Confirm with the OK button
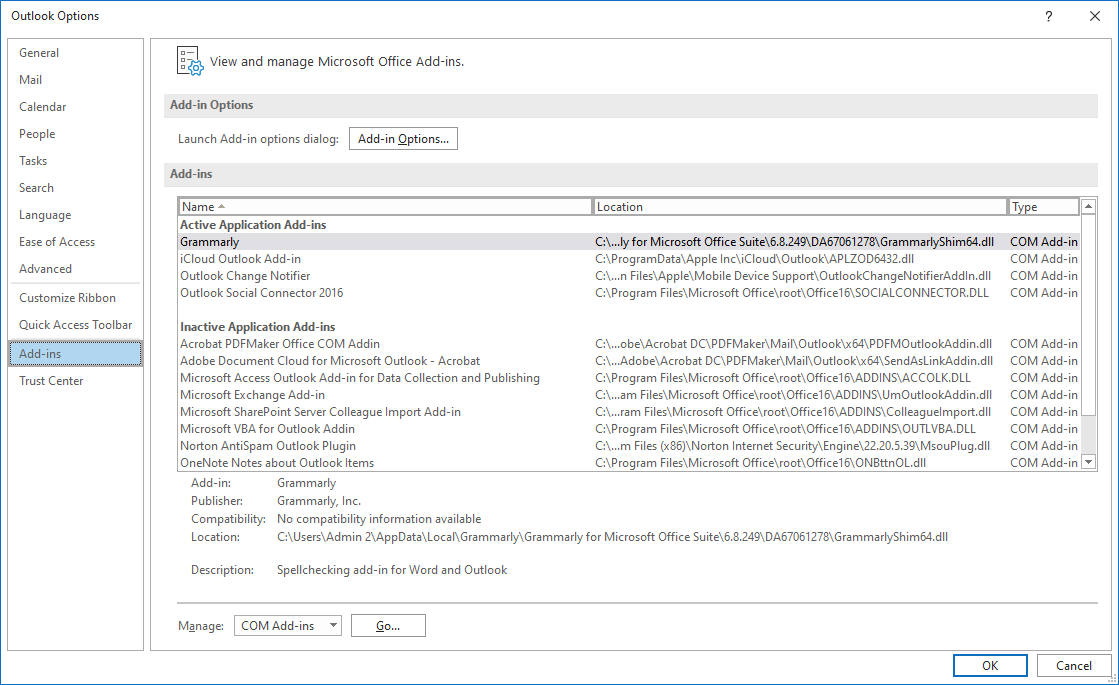1119x685 pixels. coord(990,666)
